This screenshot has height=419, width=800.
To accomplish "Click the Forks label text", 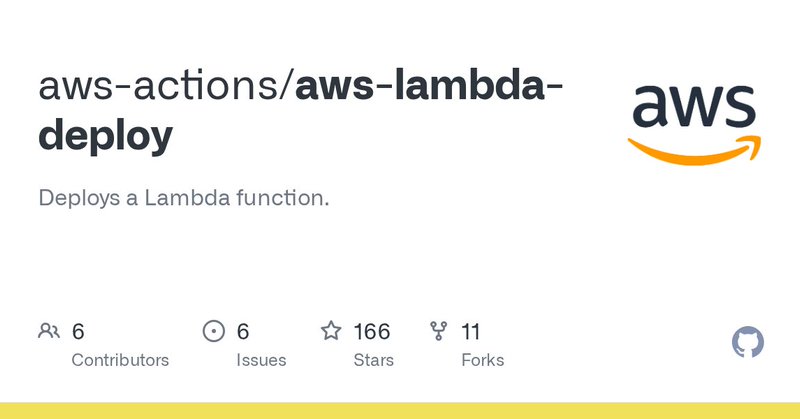I will (x=483, y=360).
